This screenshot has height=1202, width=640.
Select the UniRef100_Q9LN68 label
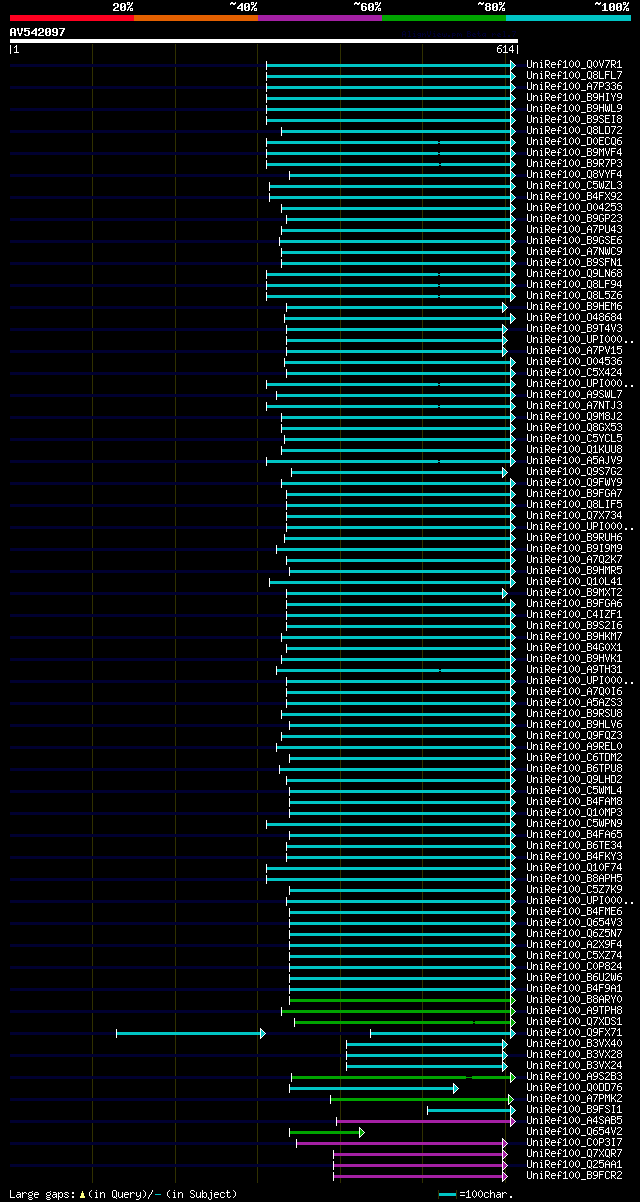[x=574, y=273]
